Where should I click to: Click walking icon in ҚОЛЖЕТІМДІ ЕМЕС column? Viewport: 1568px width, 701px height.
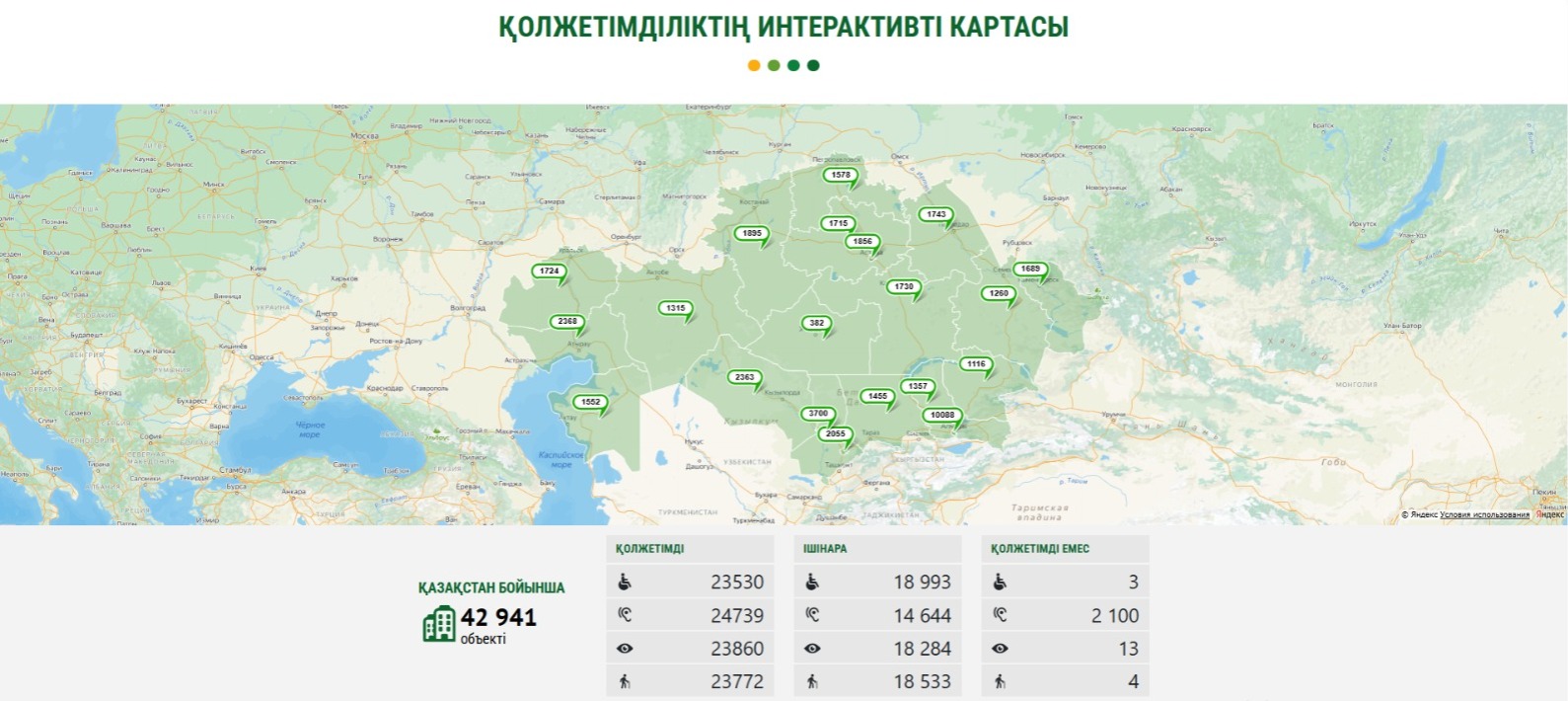point(1000,681)
